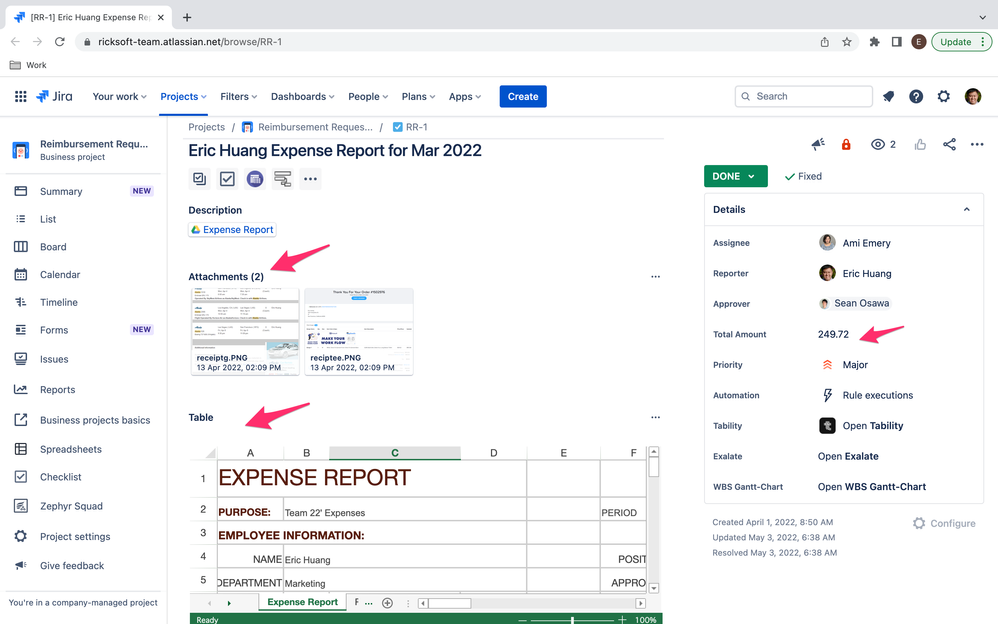
Task: Open the Jira app switcher grid
Action: [x=20, y=96]
